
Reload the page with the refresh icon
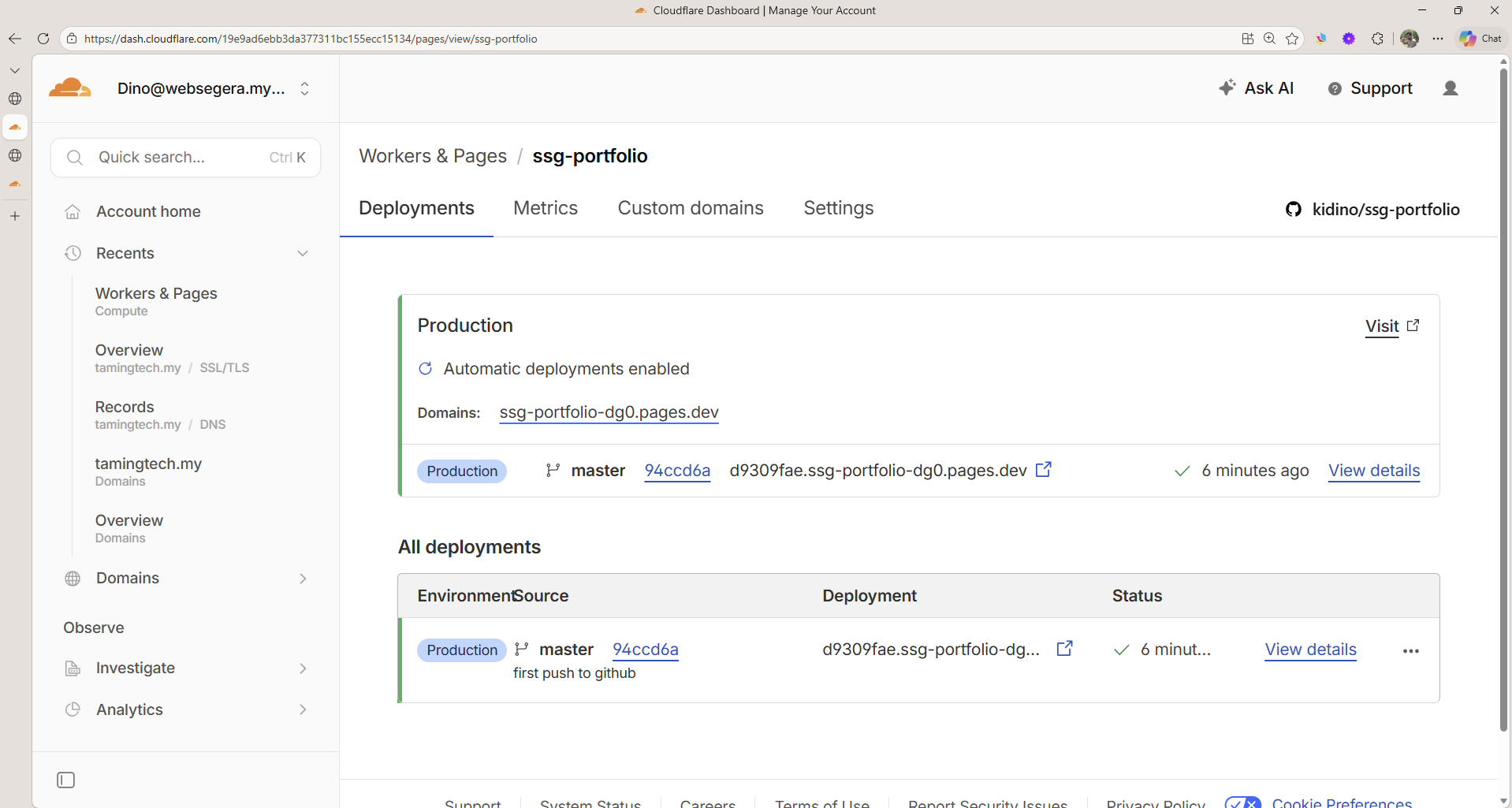(43, 39)
